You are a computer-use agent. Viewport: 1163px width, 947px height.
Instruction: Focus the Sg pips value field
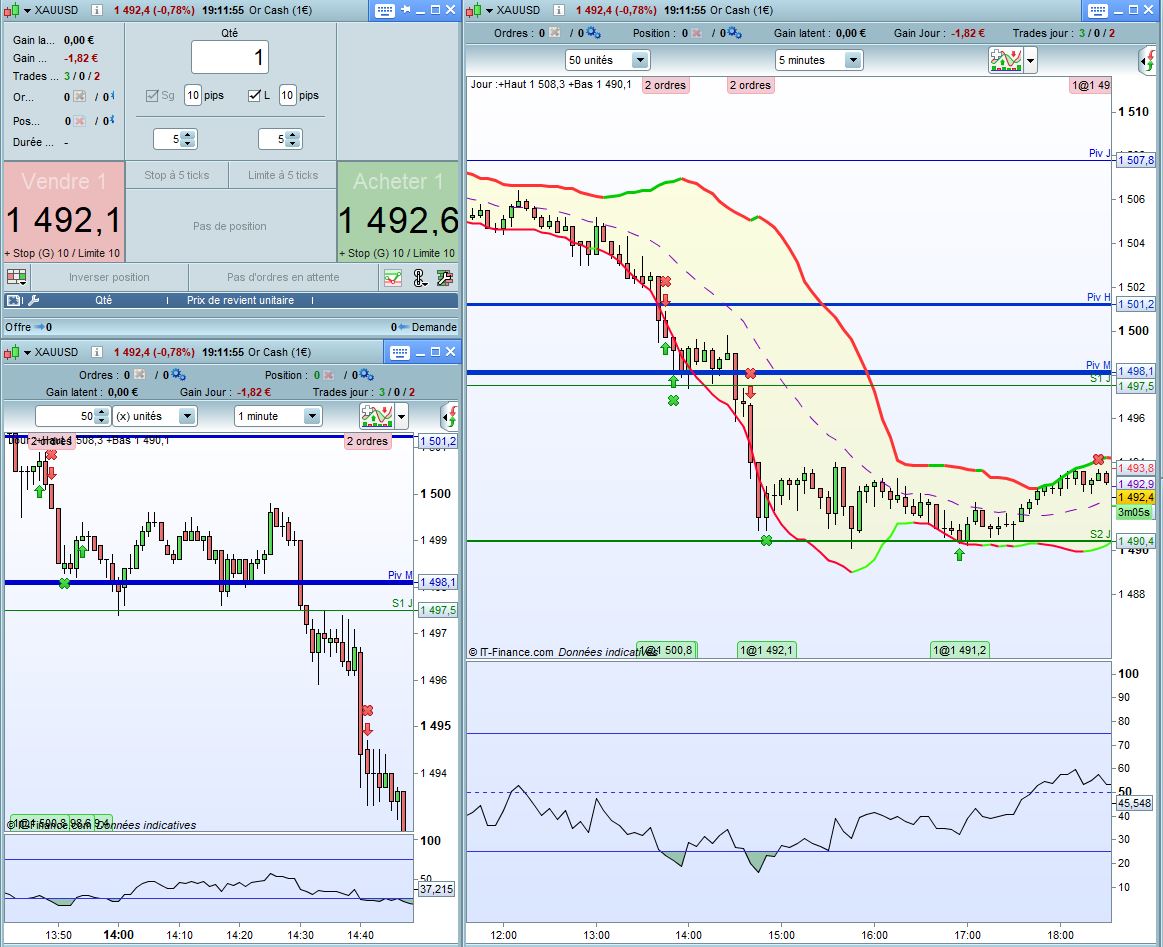click(x=193, y=95)
